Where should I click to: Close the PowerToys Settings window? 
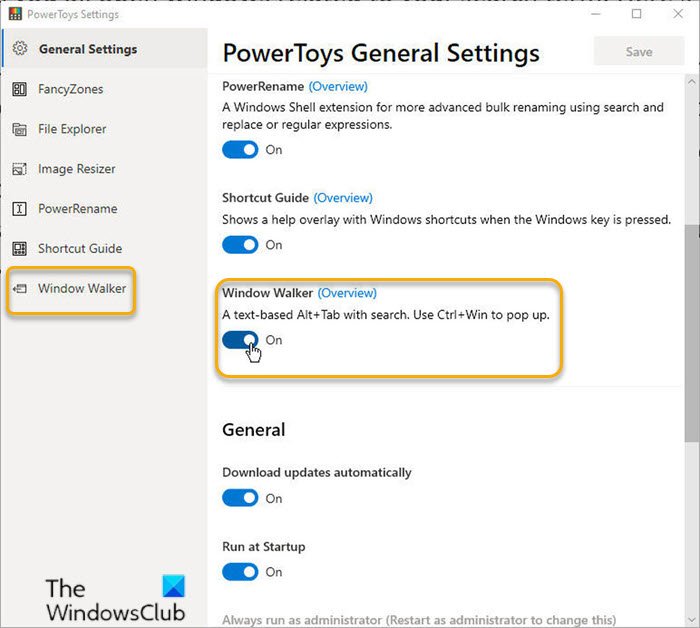678,14
